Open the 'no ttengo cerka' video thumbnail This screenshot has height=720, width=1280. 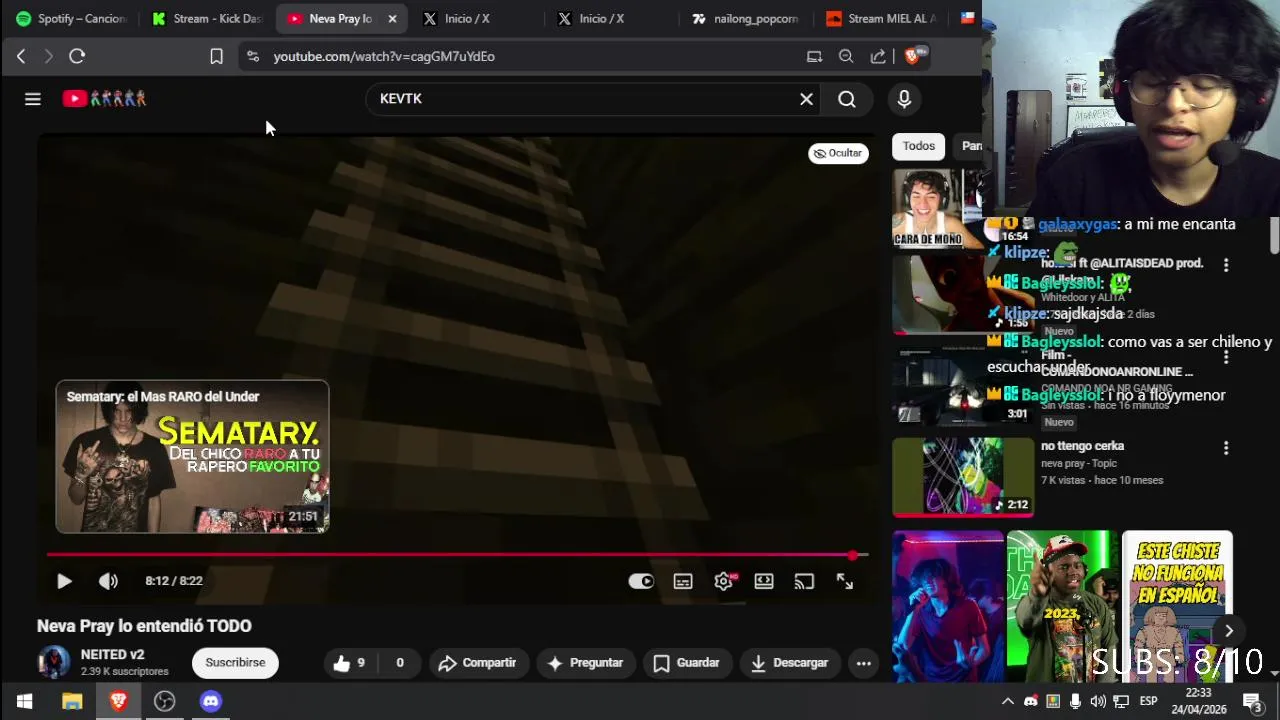point(963,477)
